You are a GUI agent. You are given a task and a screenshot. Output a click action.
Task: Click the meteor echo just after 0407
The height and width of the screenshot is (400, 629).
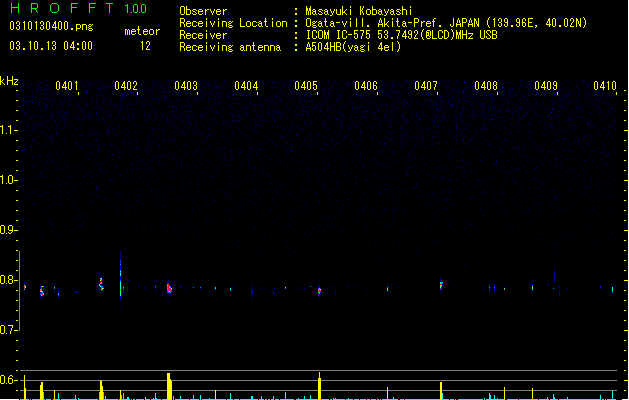pyautogui.click(x=441, y=284)
